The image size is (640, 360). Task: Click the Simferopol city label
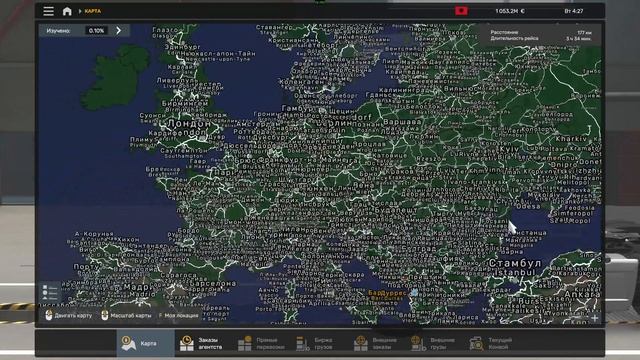pyautogui.click(x=572, y=213)
